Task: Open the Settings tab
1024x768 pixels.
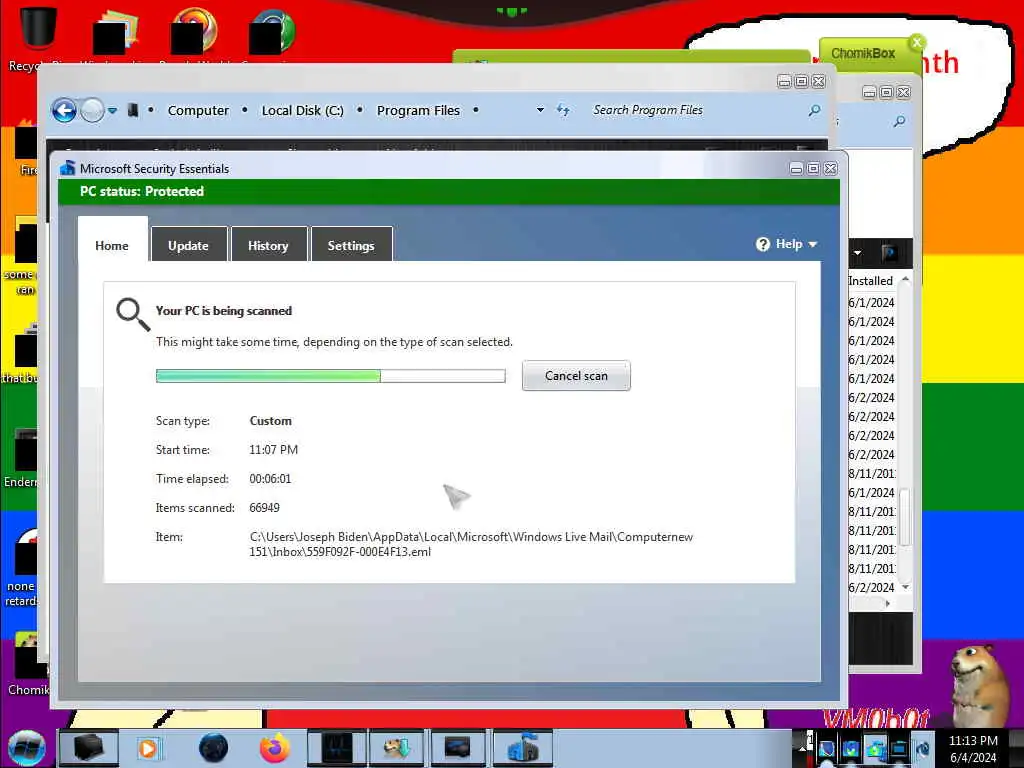Action: pos(351,246)
